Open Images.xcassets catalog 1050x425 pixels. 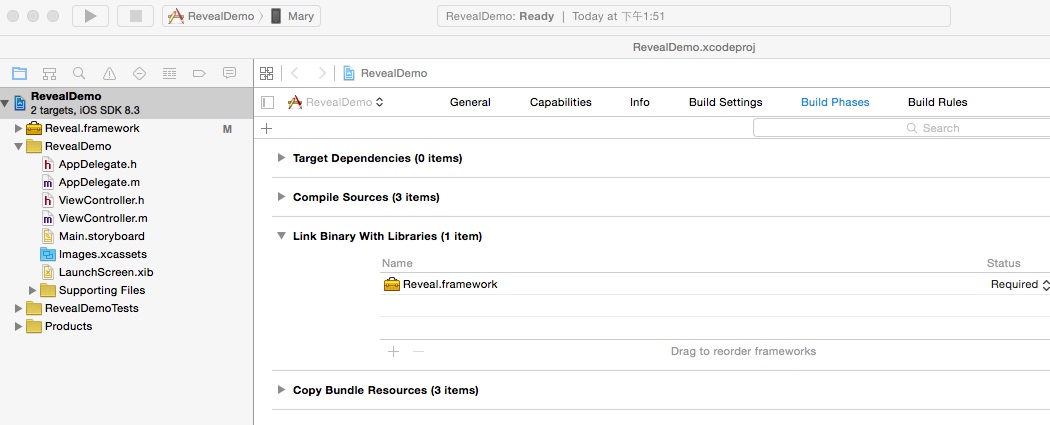pos(102,254)
